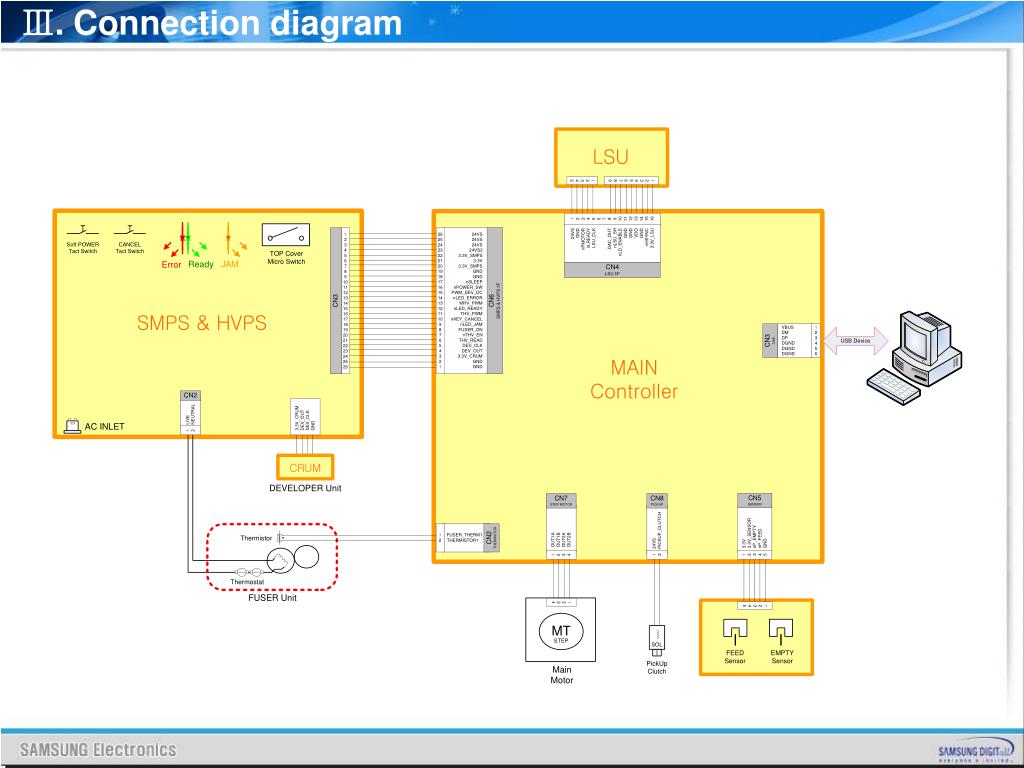
Task: Click the CN4 LSU connector label
Action: click(x=612, y=270)
